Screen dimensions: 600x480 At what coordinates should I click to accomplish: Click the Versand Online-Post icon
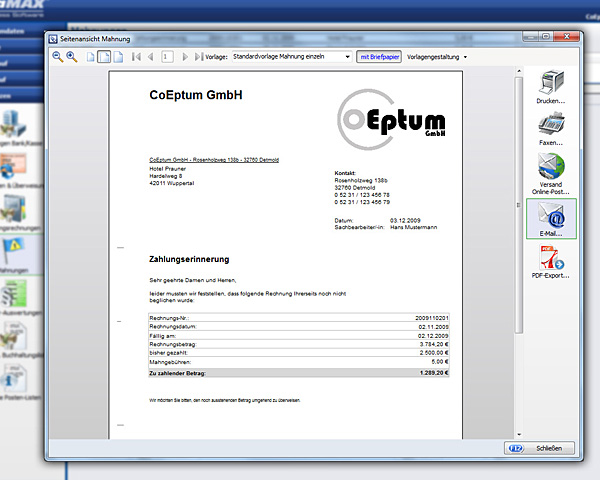tap(551, 166)
